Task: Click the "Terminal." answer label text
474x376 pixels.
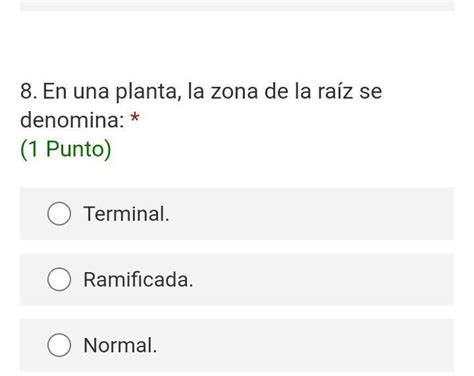Action: pyautogui.click(x=126, y=214)
